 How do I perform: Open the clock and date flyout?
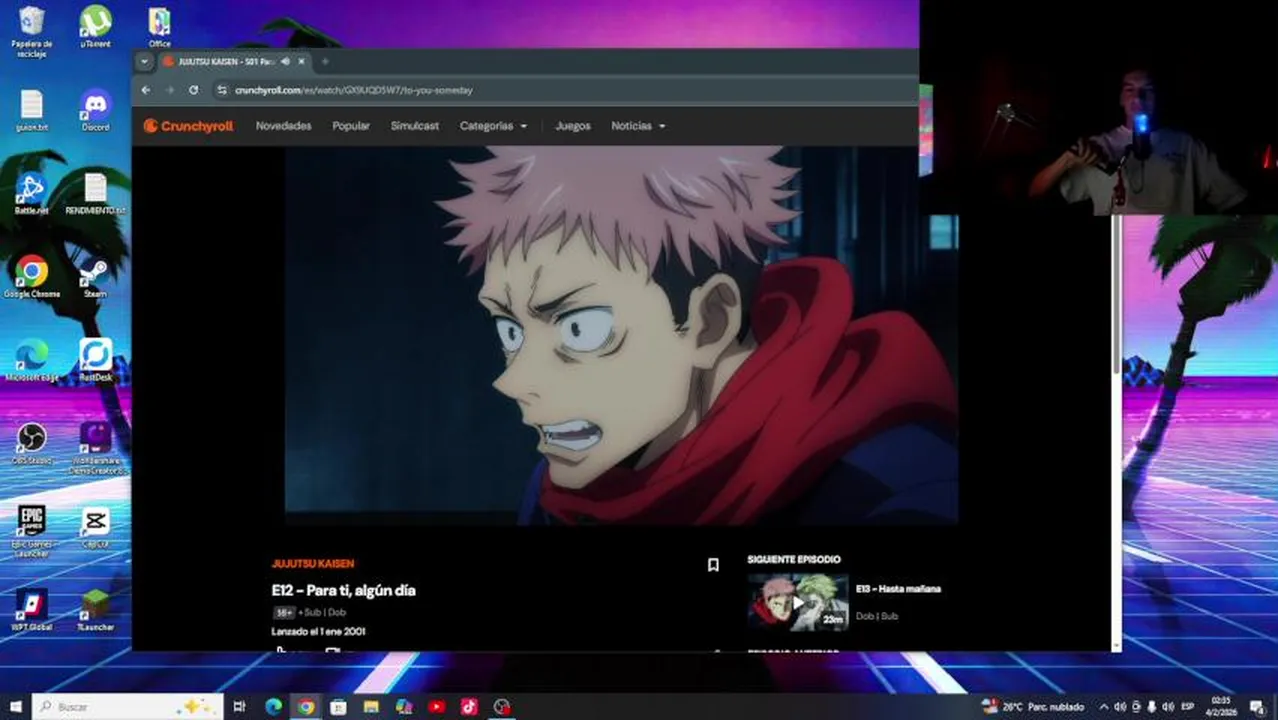pos(1222,707)
